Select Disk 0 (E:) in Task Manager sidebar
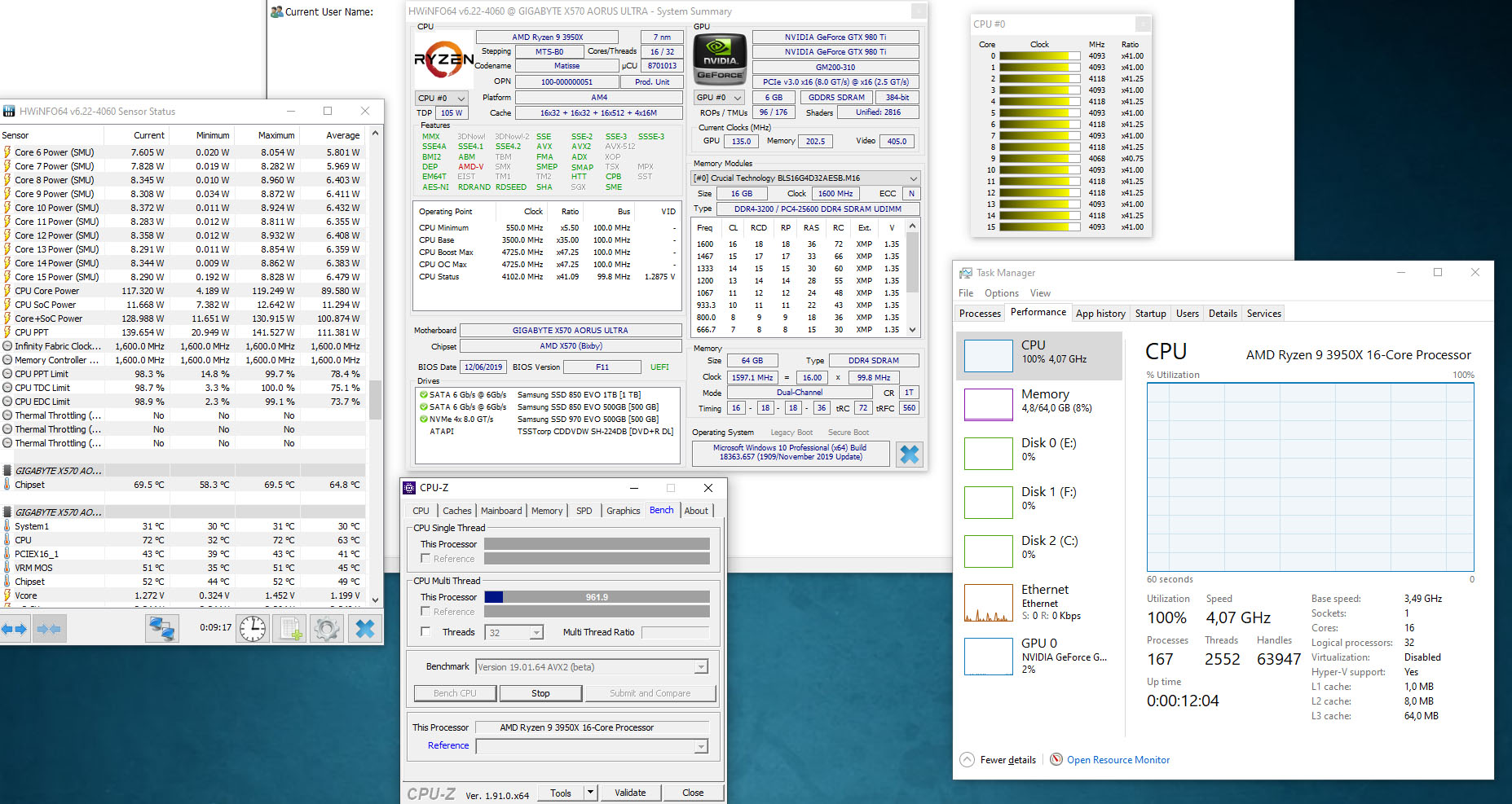 [1039, 453]
